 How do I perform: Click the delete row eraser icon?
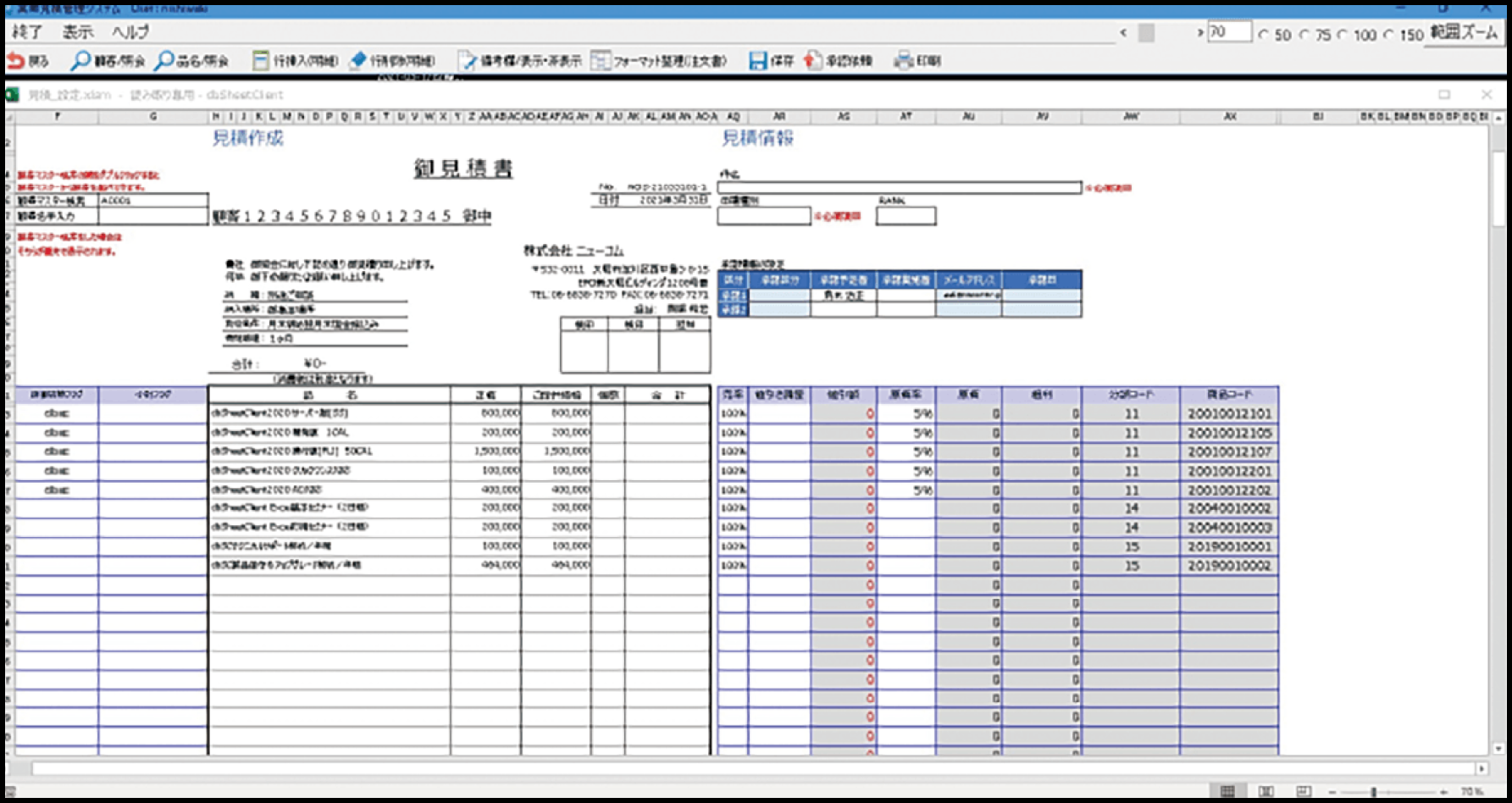[358, 60]
